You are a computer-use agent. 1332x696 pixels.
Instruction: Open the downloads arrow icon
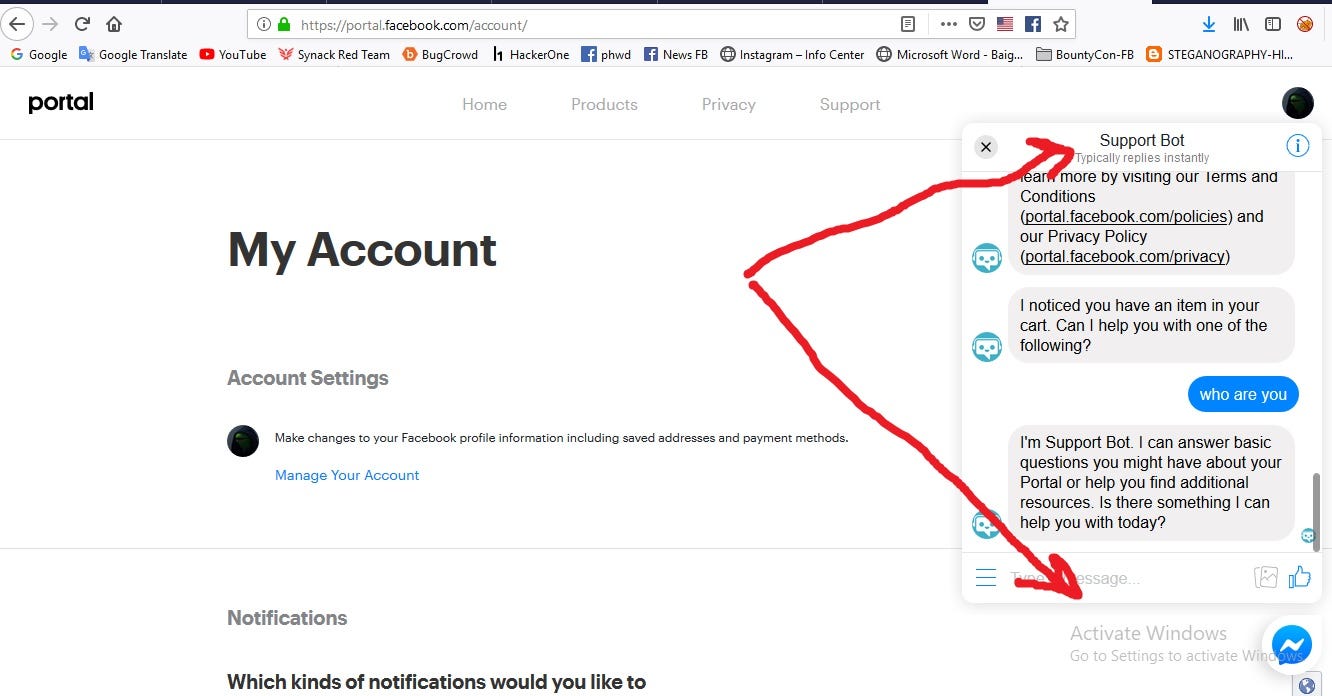(1209, 24)
